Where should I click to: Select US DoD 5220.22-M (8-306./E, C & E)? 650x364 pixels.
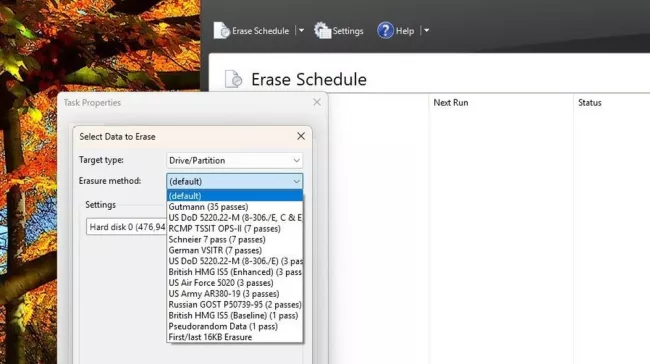[x=235, y=217]
